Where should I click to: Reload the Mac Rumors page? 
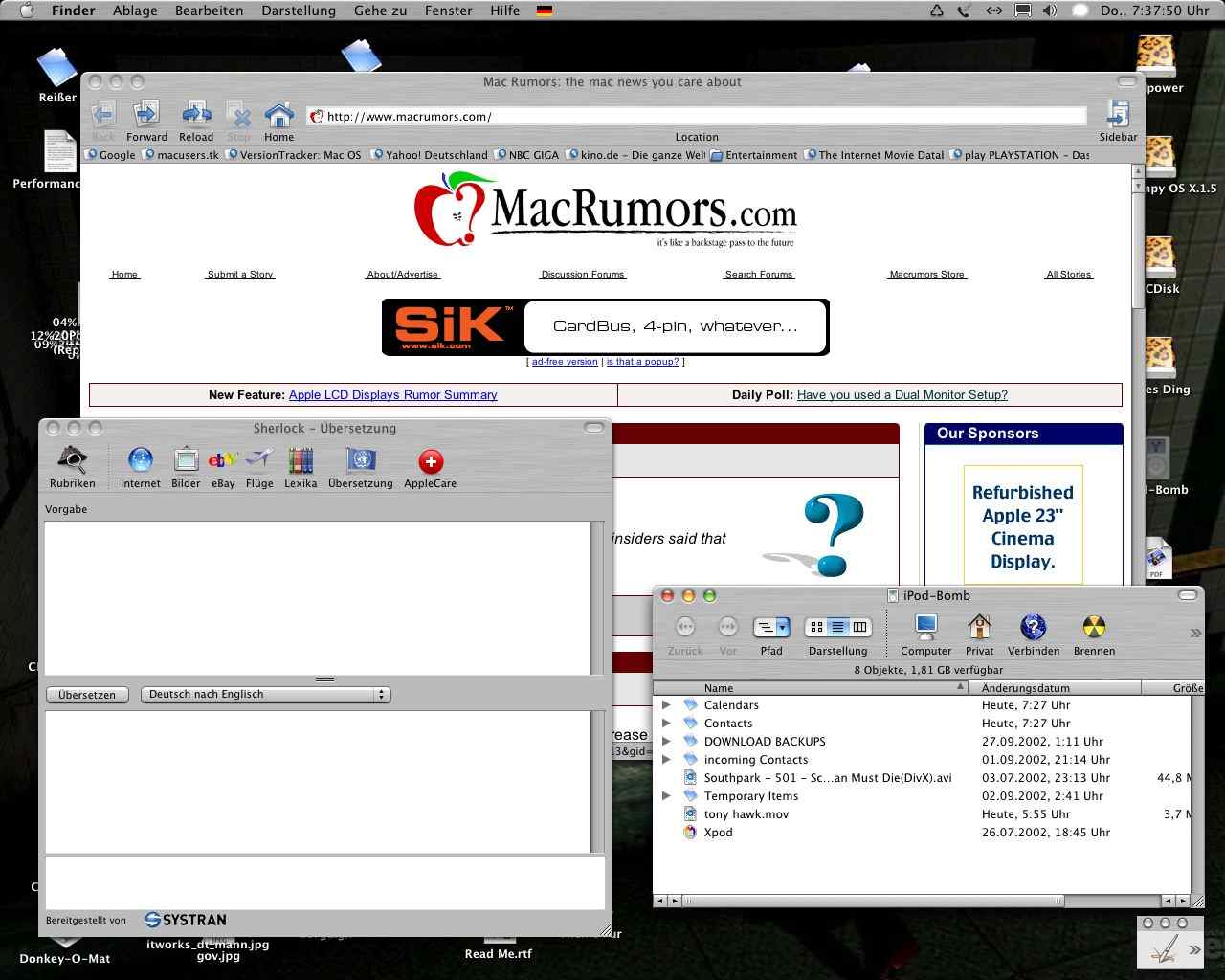click(196, 122)
